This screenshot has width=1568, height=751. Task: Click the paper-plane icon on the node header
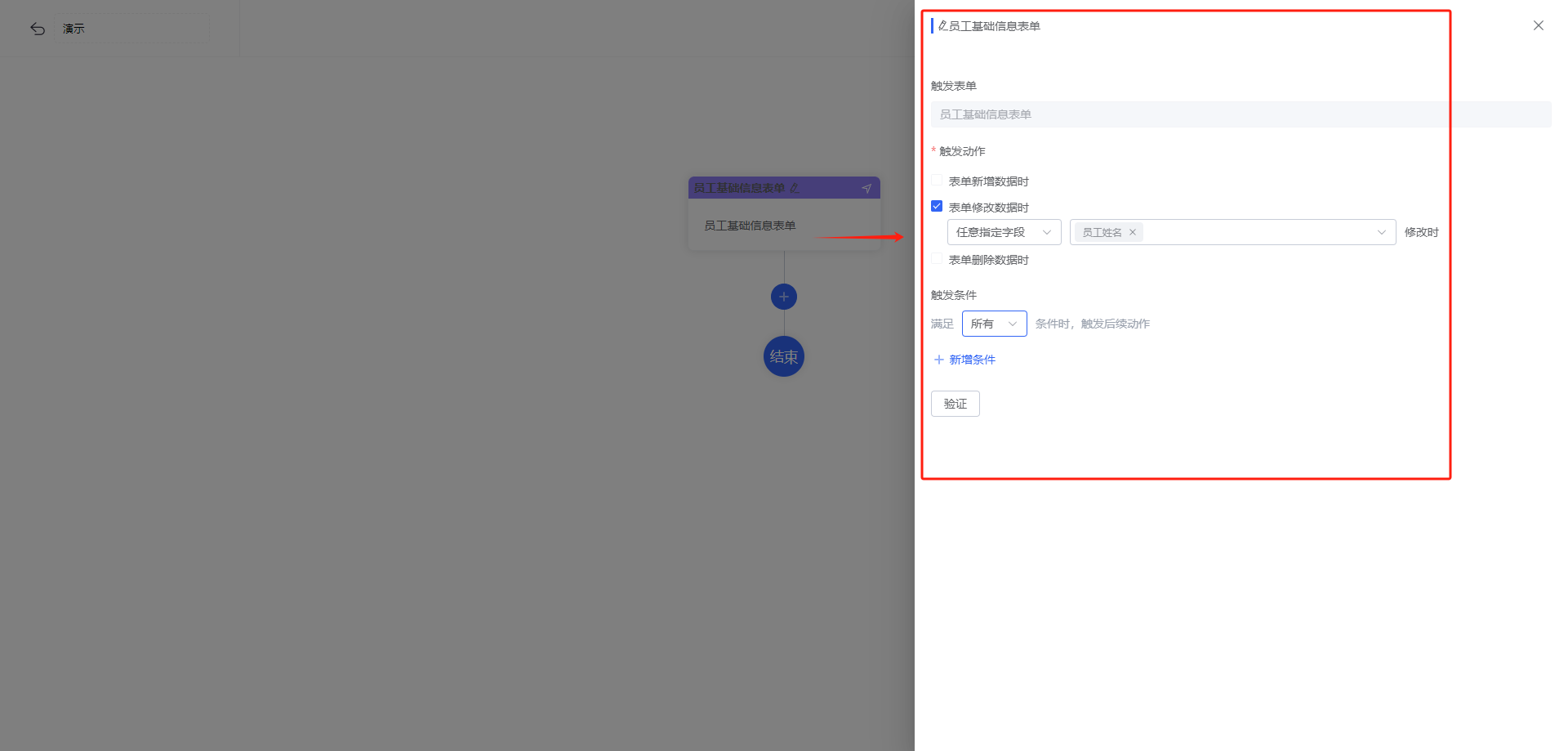(866, 189)
